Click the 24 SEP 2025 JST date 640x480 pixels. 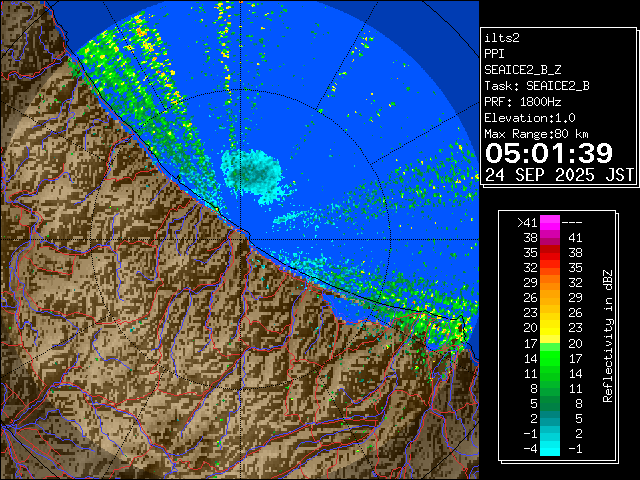[560, 175]
